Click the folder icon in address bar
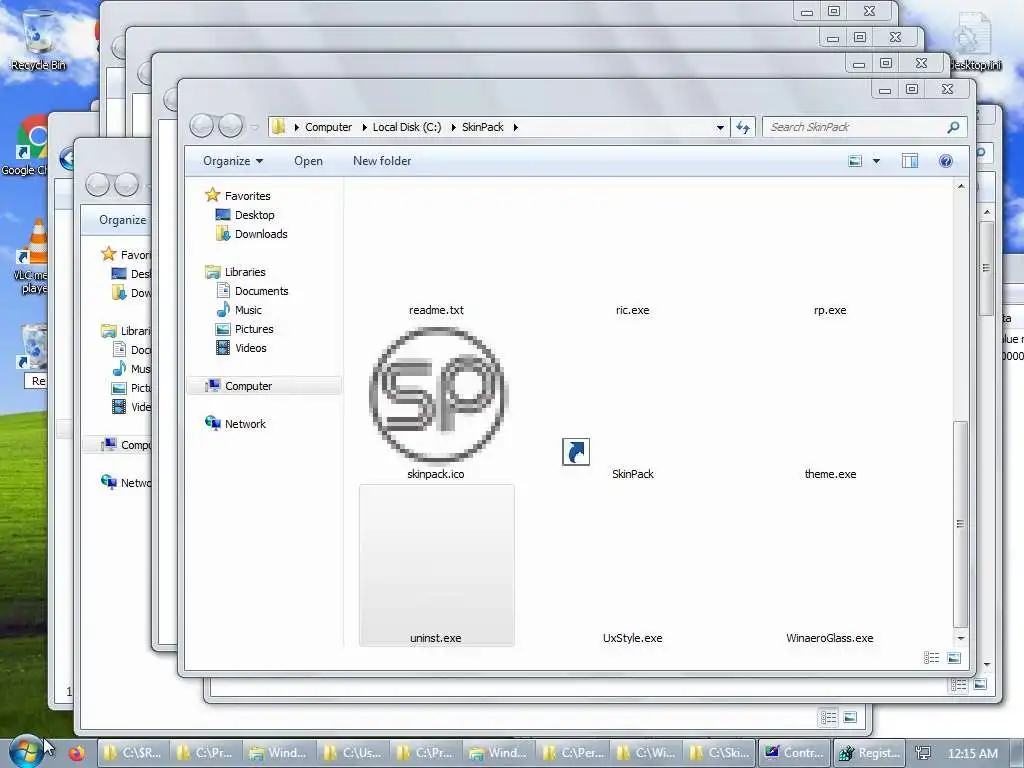The height and width of the screenshot is (768, 1024). point(279,127)
